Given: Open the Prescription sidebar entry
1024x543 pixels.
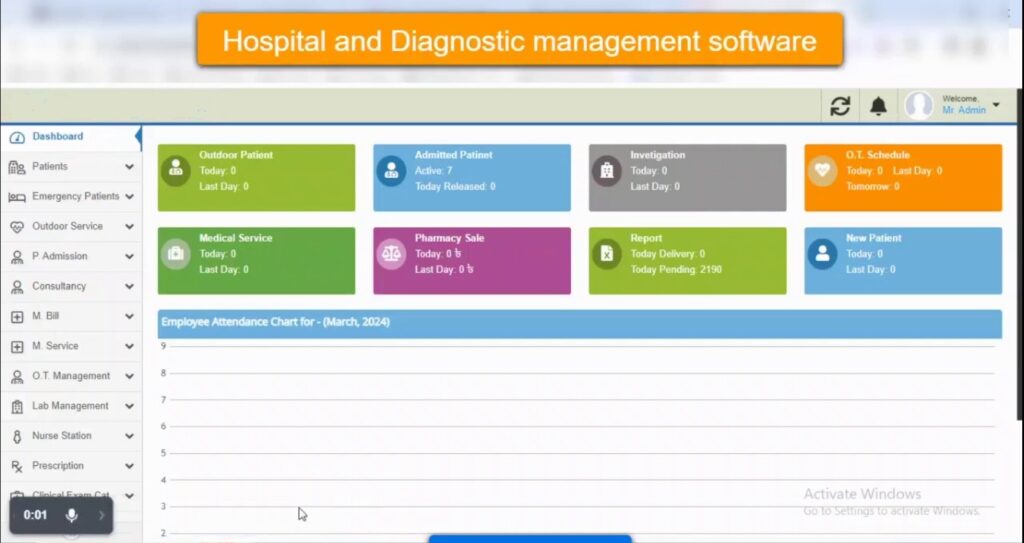Looking at the screenshot, I should pyautogui.click(x=60, y=466).
